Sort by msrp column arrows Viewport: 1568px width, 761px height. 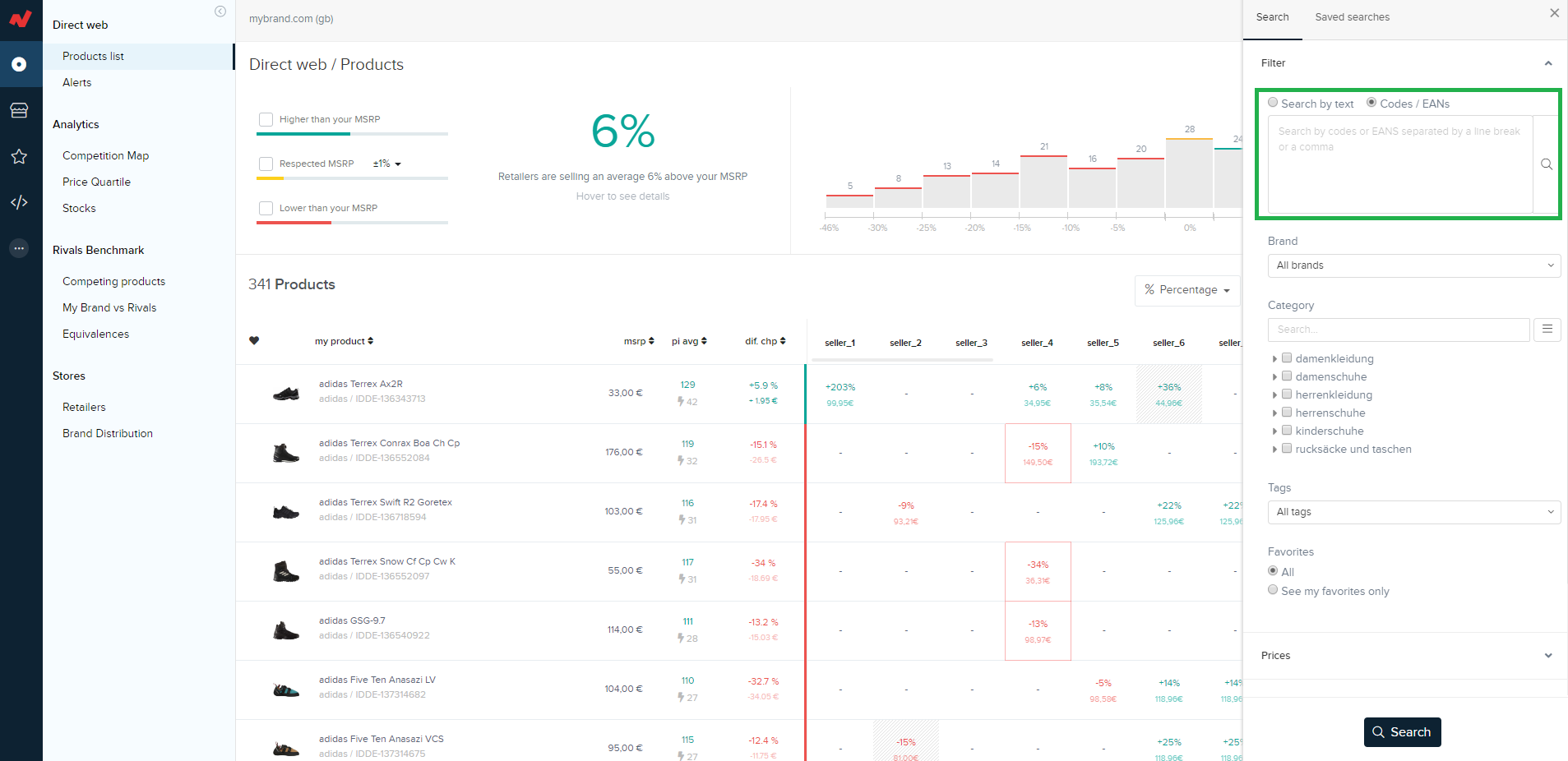coord(651,341)
